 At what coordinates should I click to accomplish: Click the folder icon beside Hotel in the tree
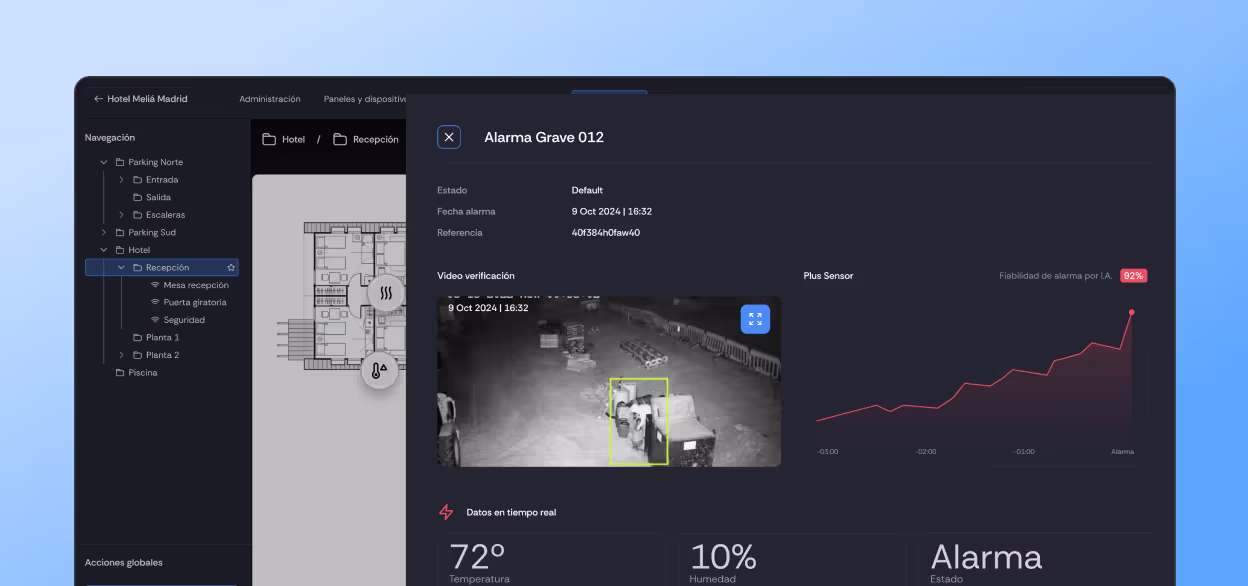click(x=120, y=250)
